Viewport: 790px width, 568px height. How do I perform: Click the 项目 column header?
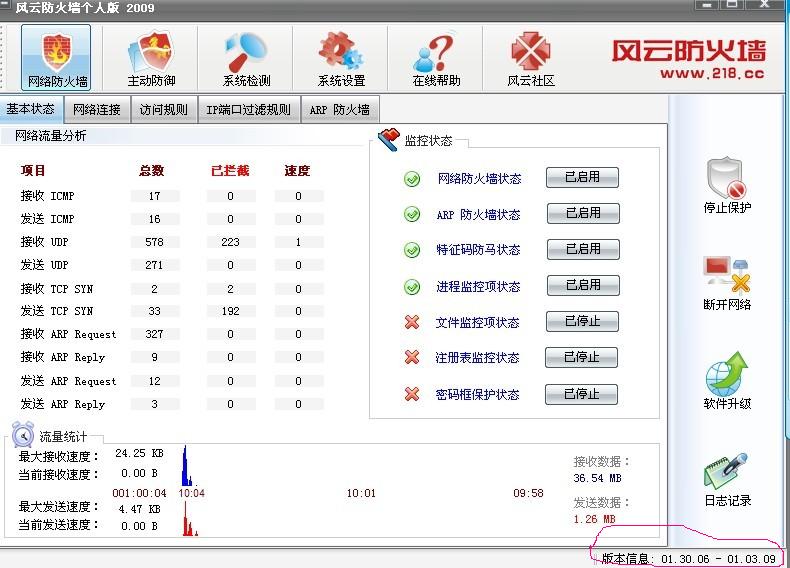click(x=33, y=171)
